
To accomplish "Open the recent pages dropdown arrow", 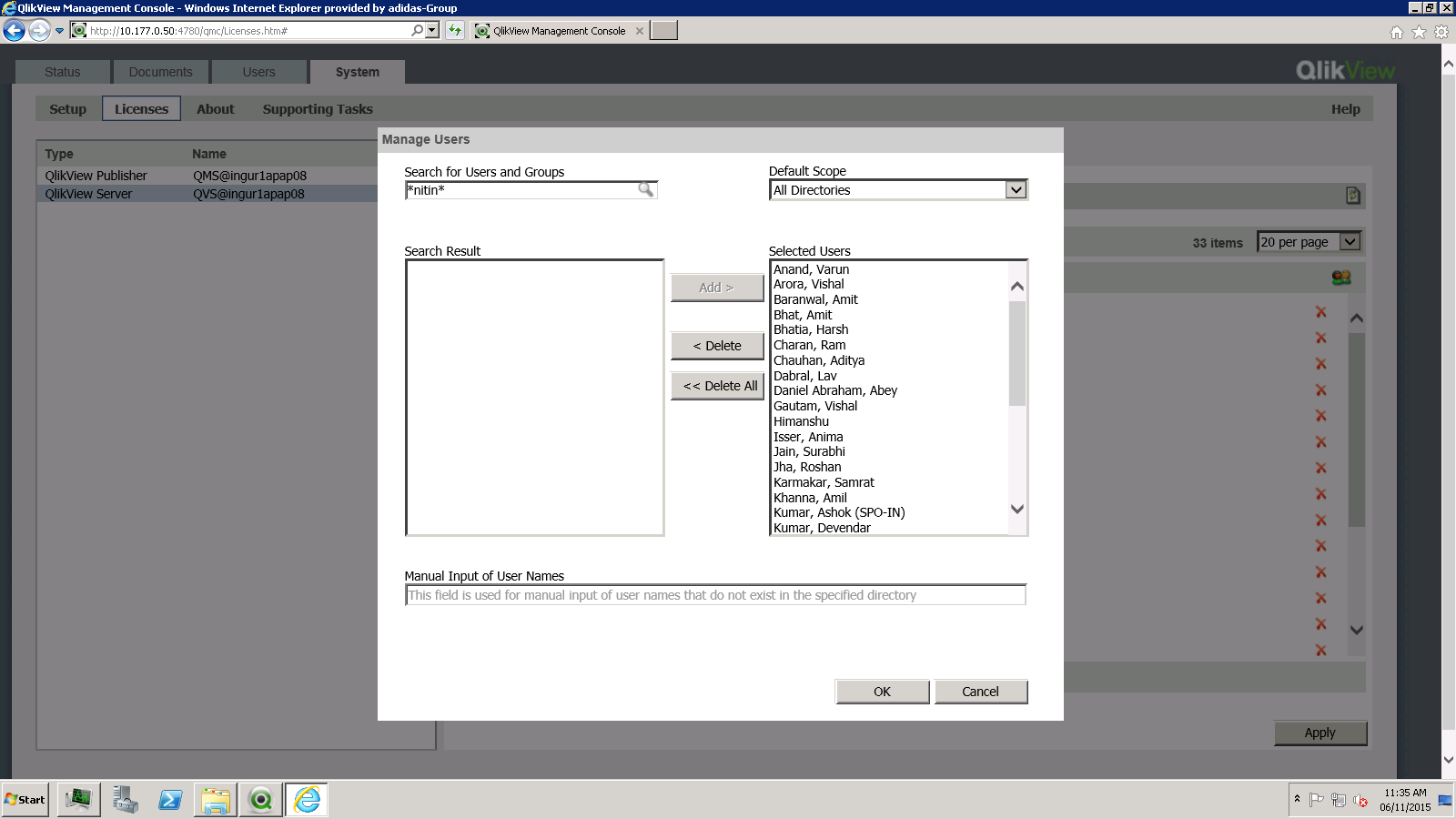I will click(x=60, y=31).
